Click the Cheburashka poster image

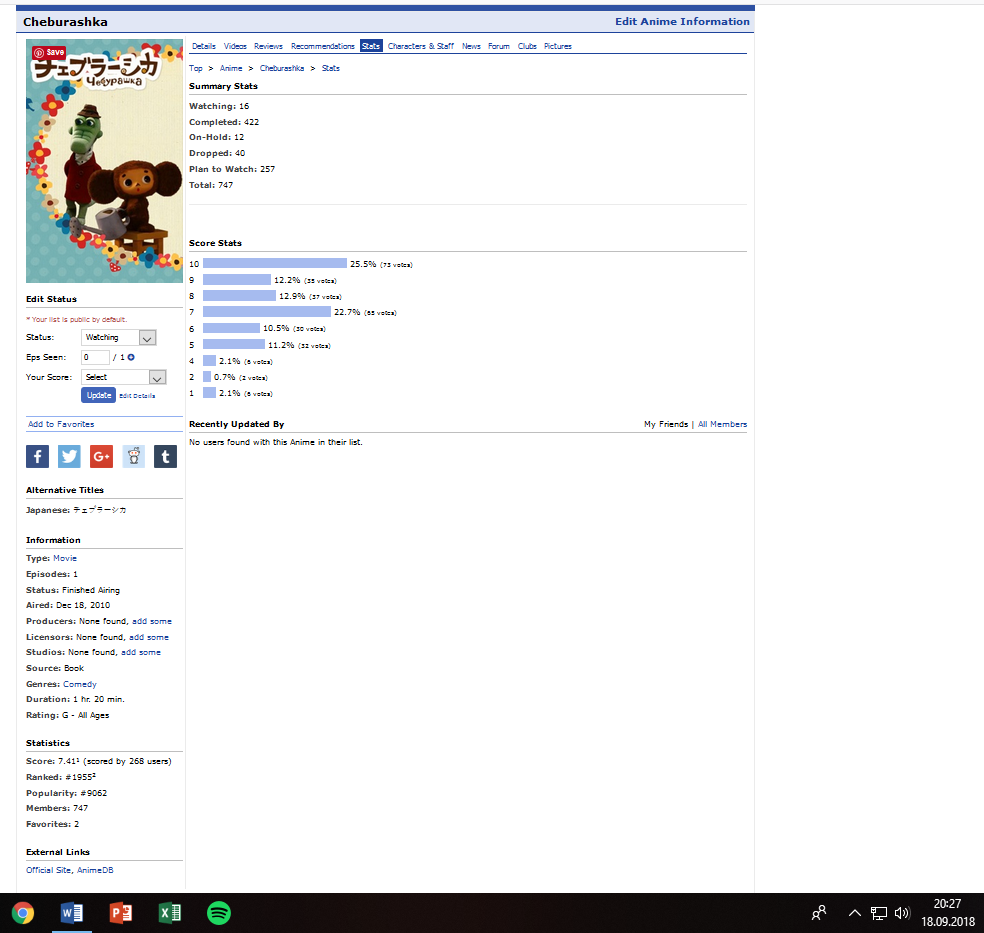[x=104, y=161]
